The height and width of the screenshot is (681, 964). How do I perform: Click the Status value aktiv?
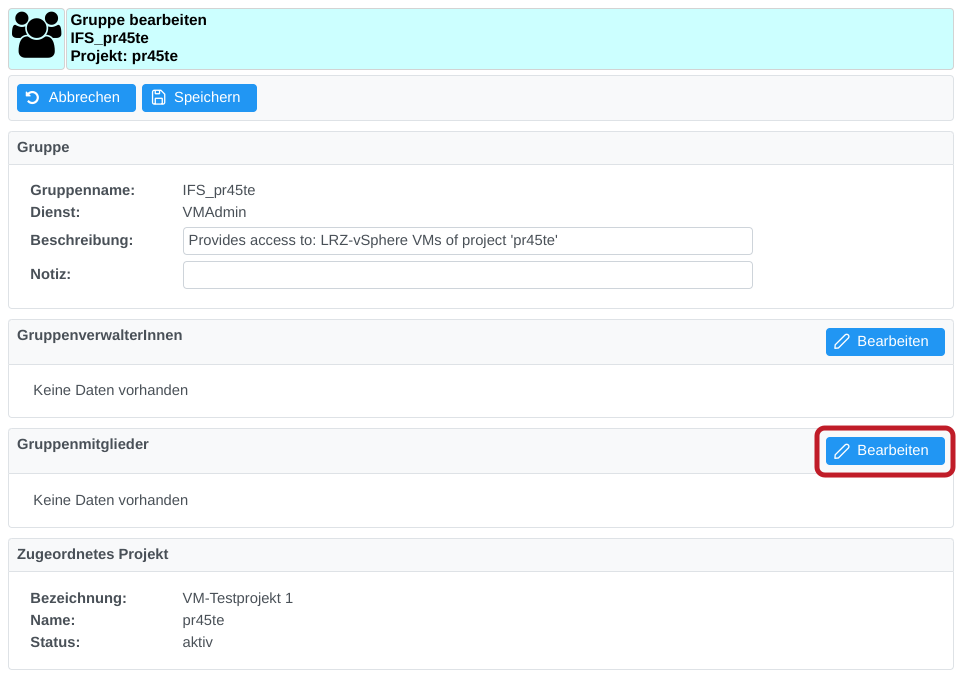[x=197, y=642]
